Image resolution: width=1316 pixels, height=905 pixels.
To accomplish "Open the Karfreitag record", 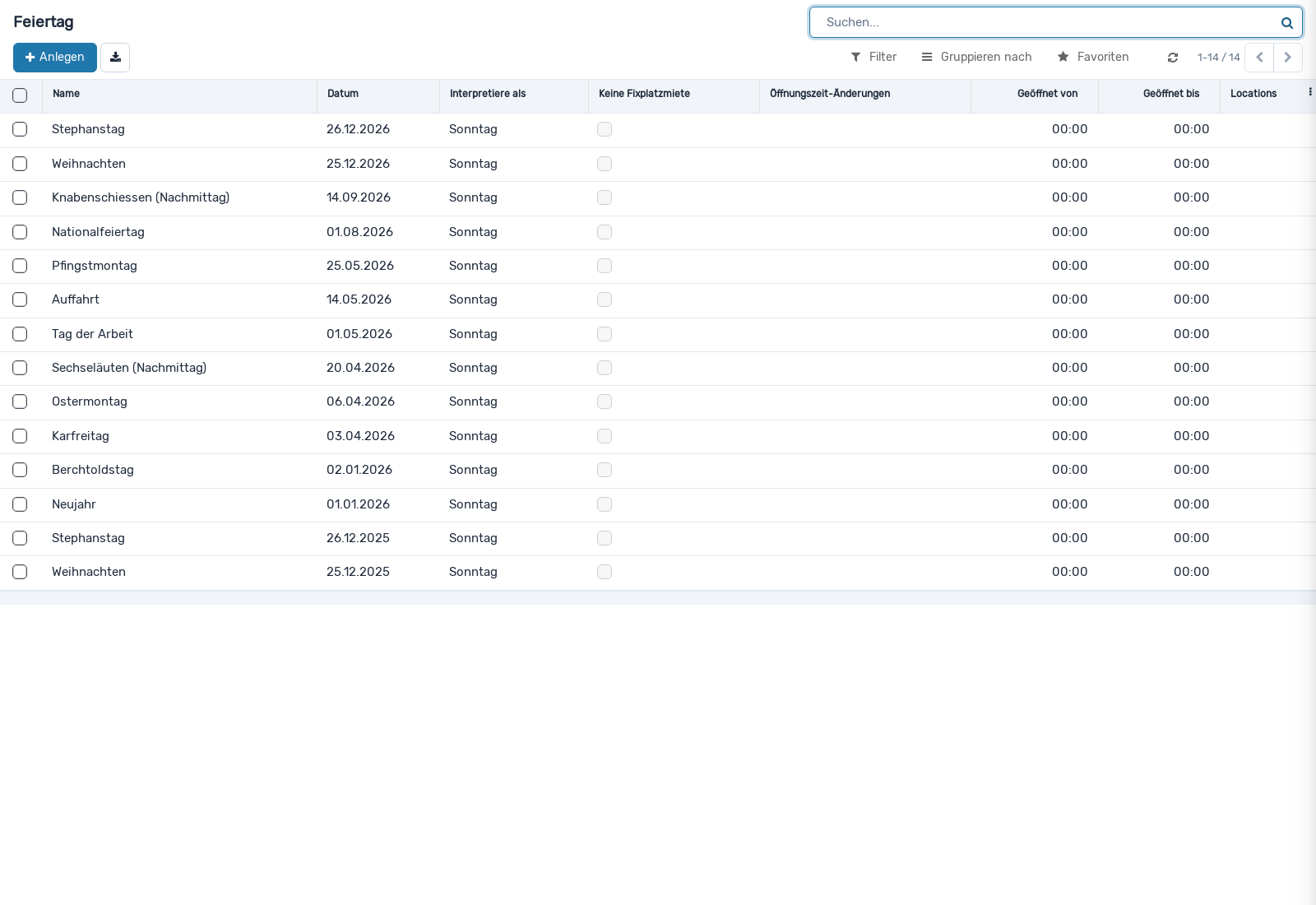I will point(81,436).
